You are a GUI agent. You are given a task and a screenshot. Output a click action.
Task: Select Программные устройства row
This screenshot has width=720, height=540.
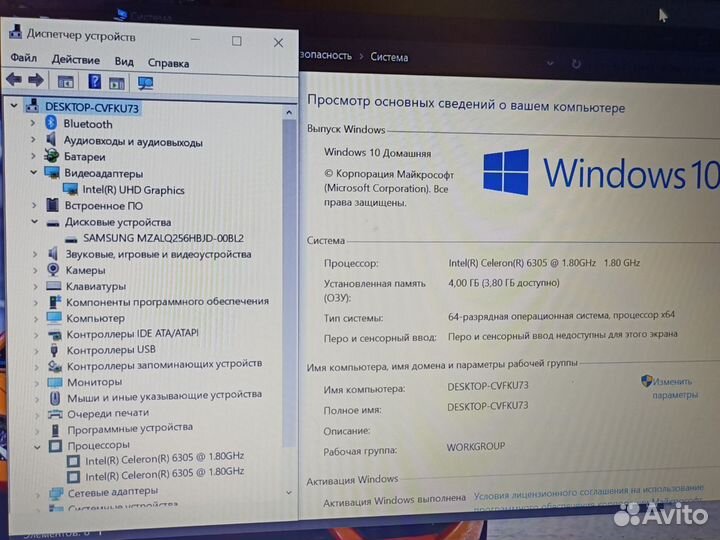pos(130,429)
